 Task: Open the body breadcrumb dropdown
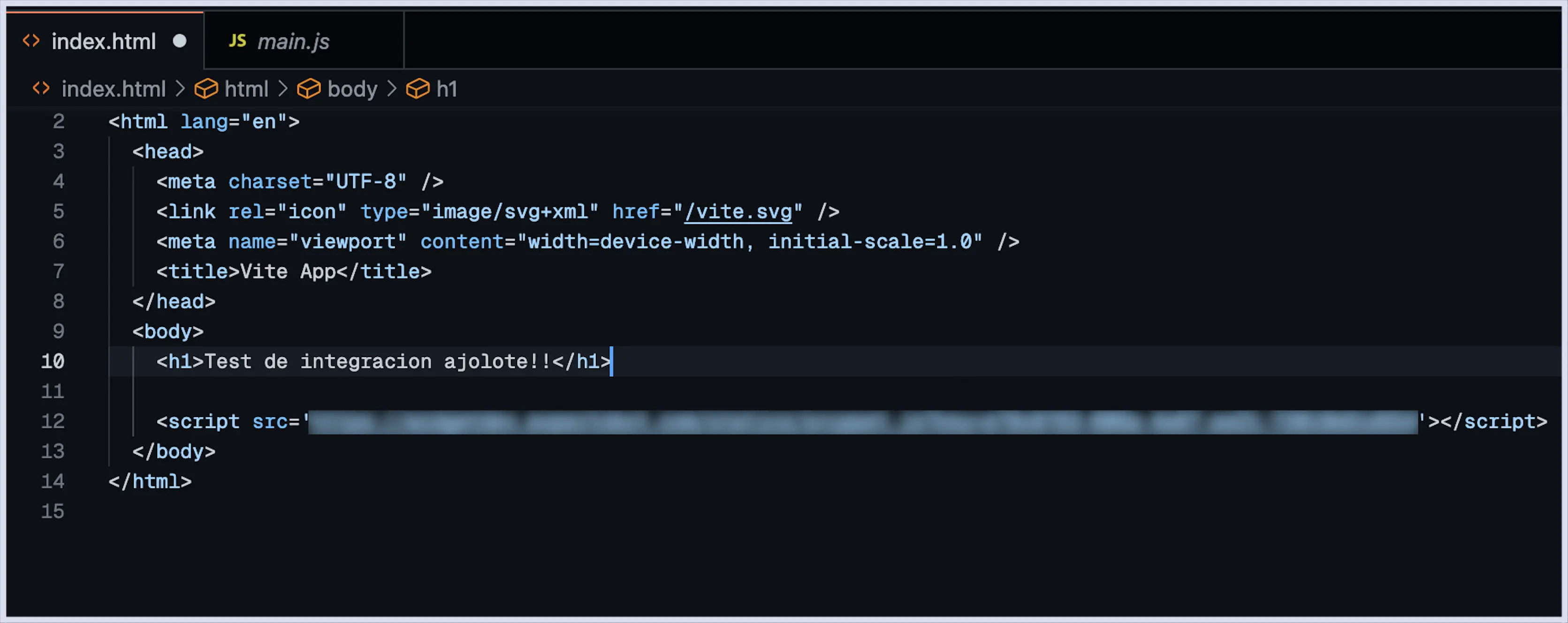[x=352, y=89]
